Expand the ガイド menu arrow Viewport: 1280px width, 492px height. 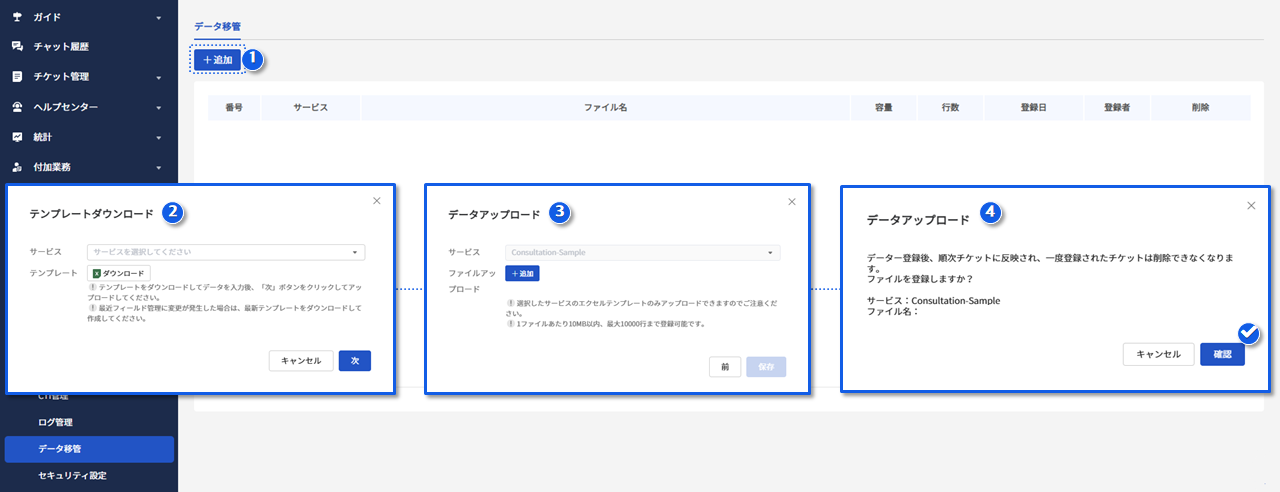pos(158,18)
